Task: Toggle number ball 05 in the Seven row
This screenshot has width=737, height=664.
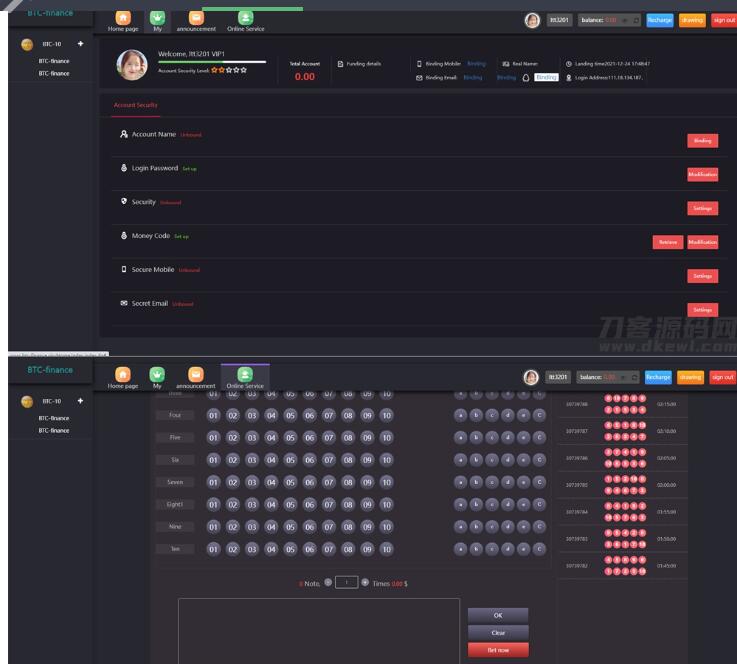Action: point(290,482)
